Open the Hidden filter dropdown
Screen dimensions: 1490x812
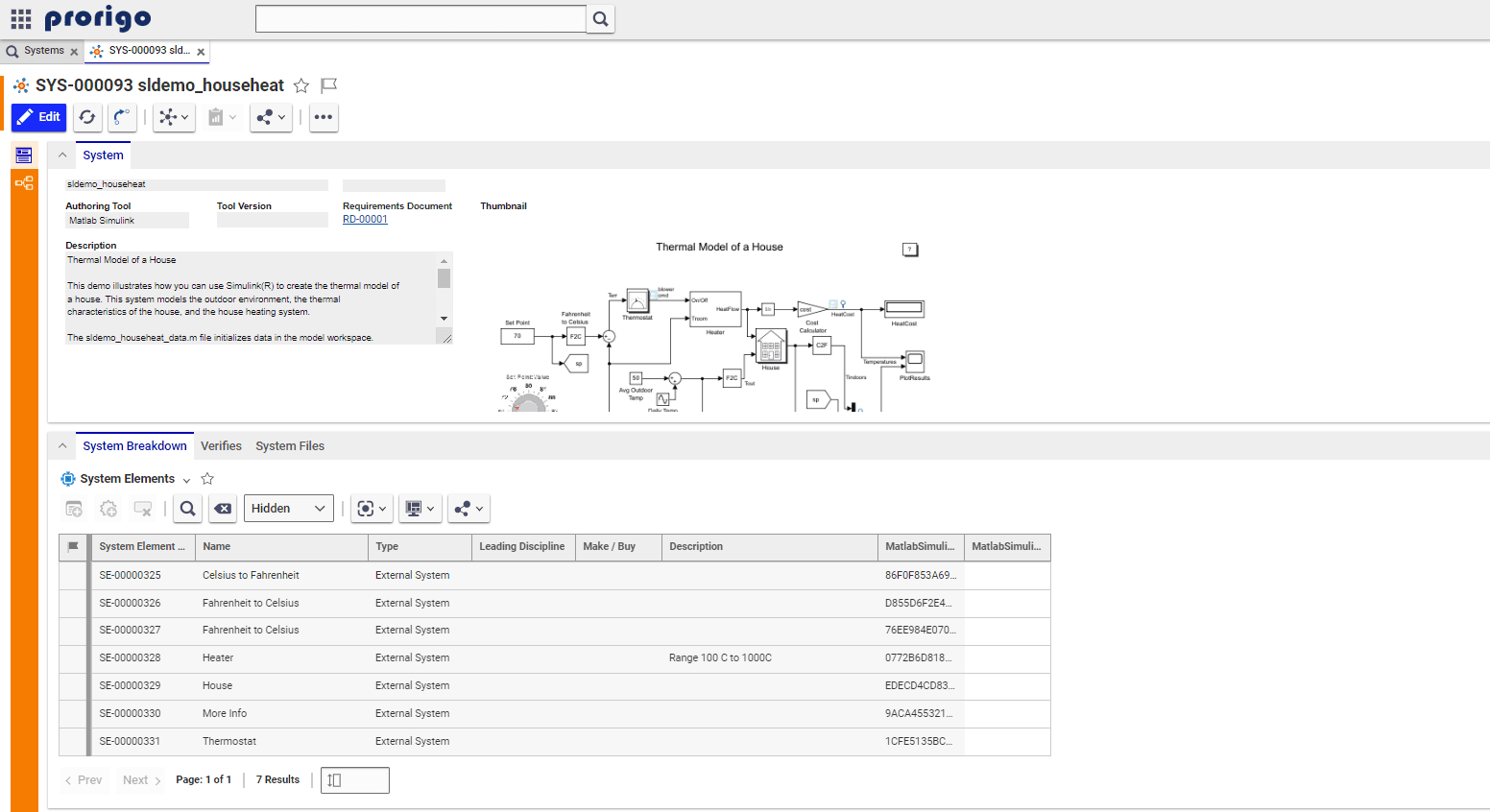point(289,509)
